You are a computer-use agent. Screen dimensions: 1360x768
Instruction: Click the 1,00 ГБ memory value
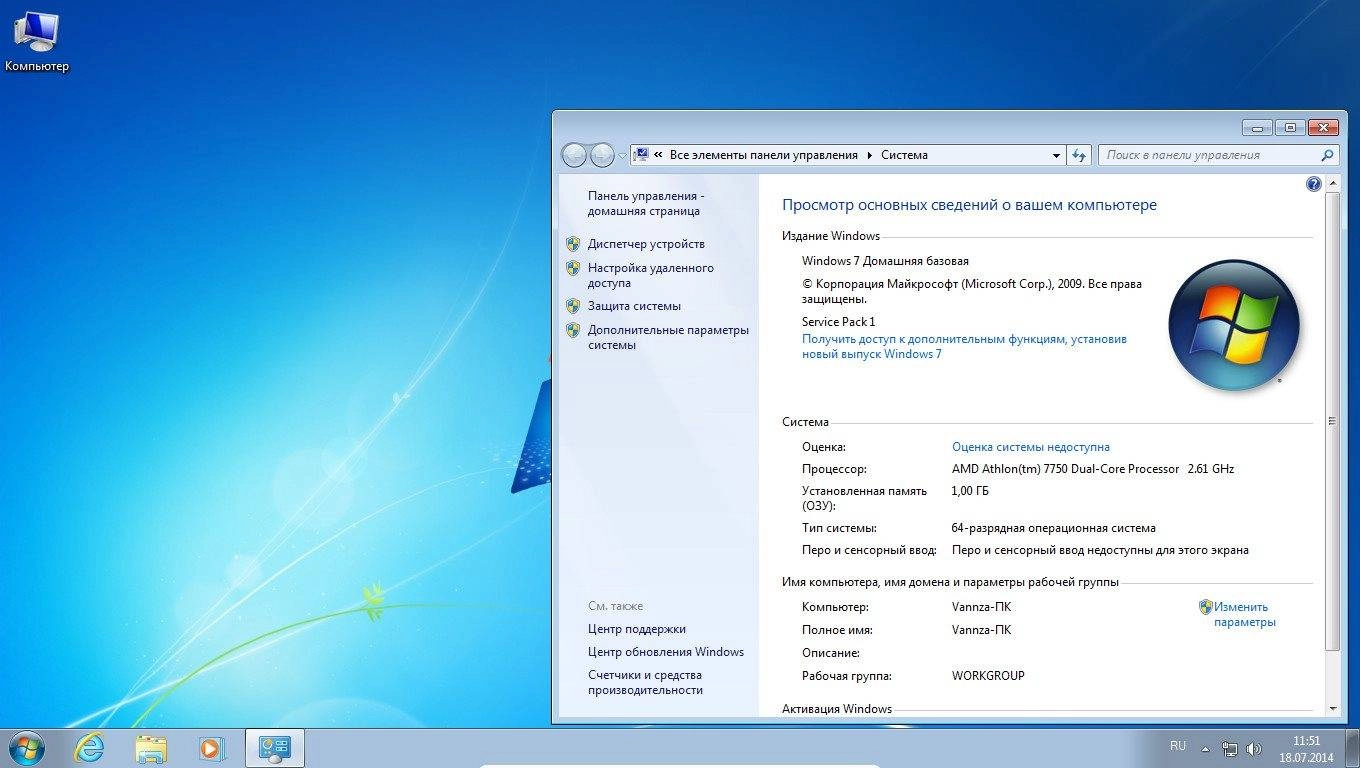pyautogui.click(x=970, y=491)
